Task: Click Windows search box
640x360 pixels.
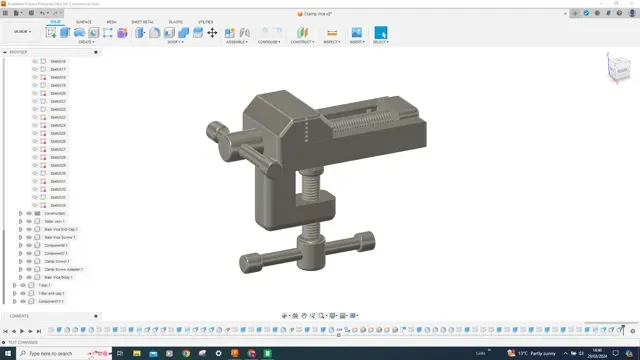Action: pos(64,353)
